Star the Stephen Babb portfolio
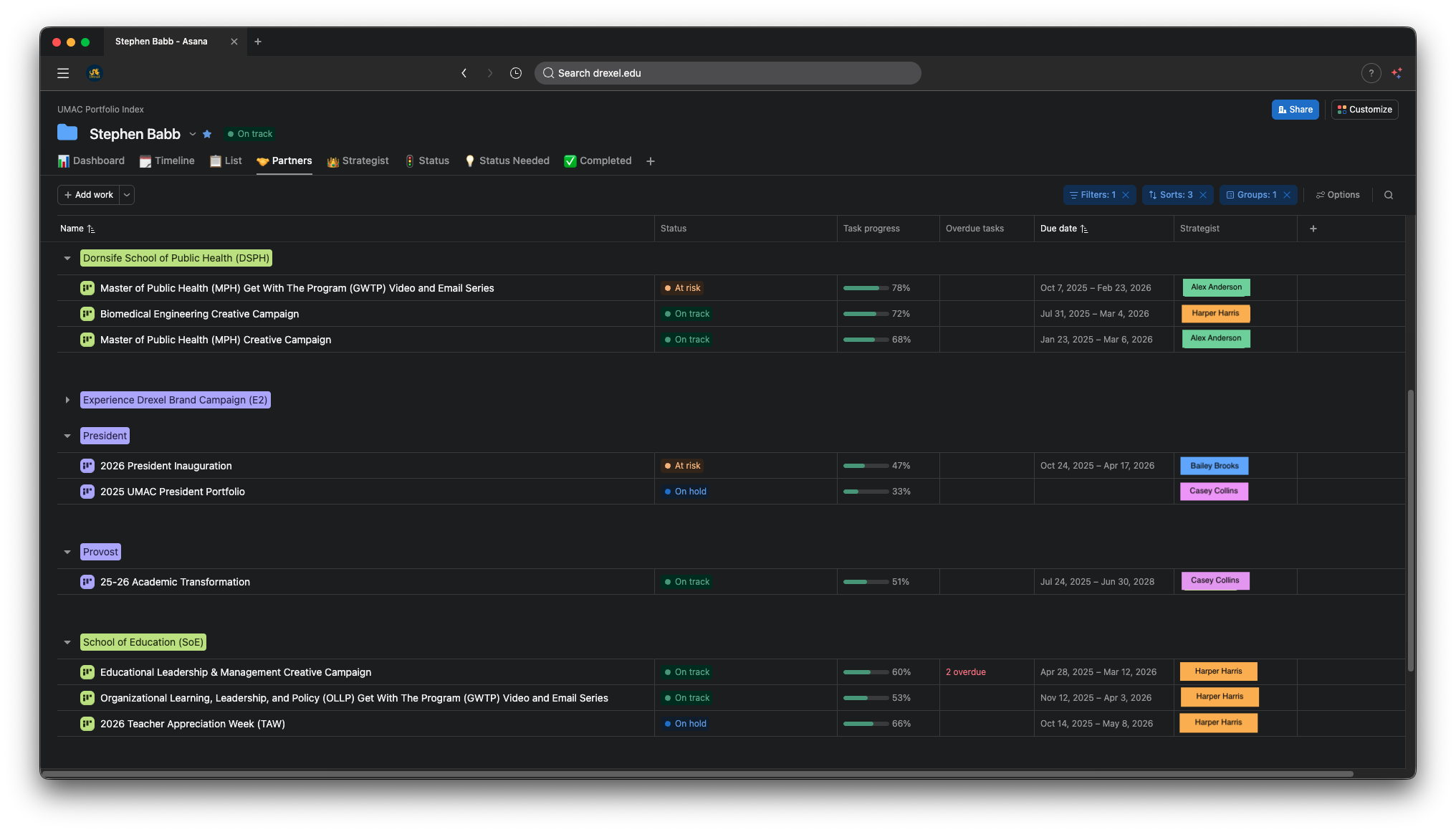1456x832 pixels. 207,134
